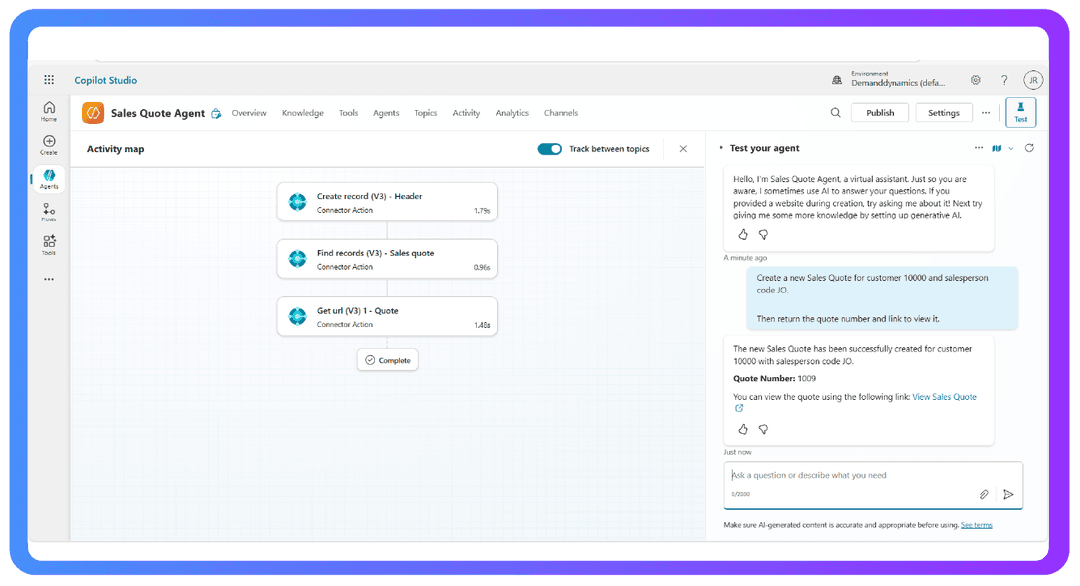Screen dimensions: 1080x586
Task: Click the Publish button
Action: click(x=880, y=113)
